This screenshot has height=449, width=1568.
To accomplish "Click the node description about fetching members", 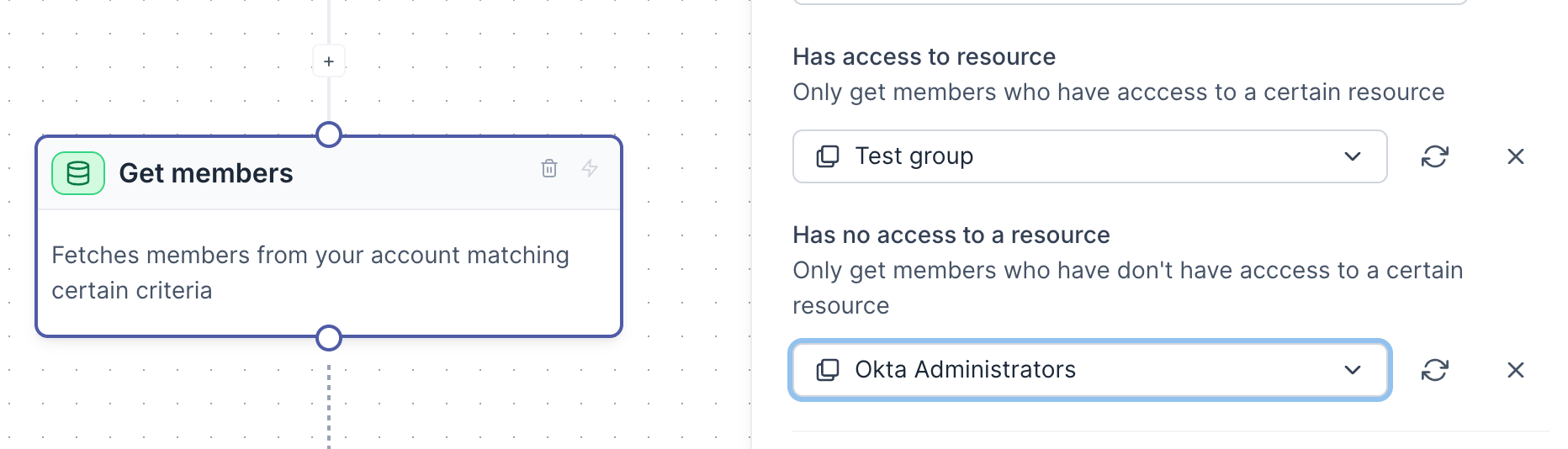I will click(x=310, y=272).
